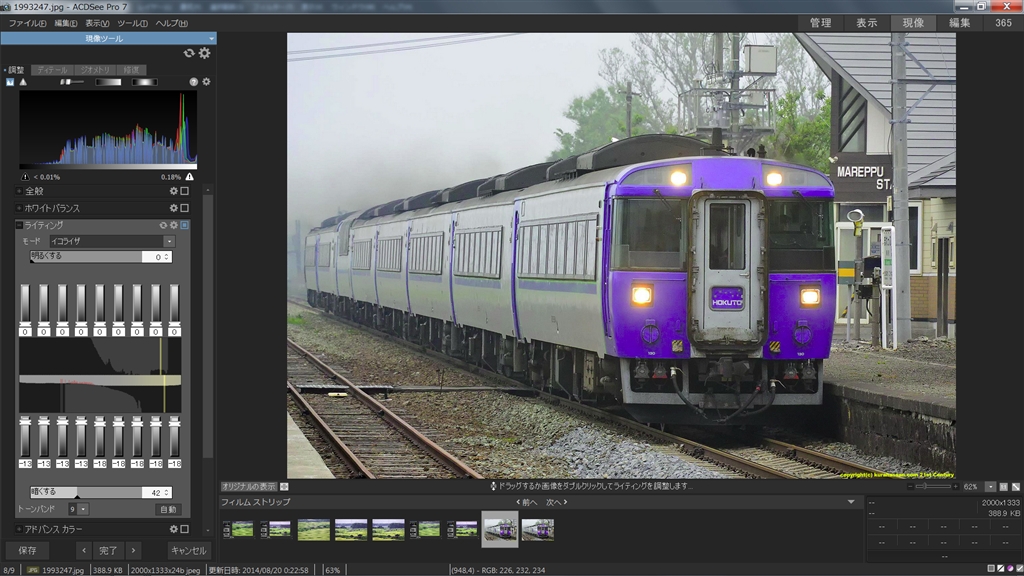Image resolution: width=1024 pixels, height=576 pixels.
Task: Toggle the histogram display icon
Action: click(x=10, y=82)
